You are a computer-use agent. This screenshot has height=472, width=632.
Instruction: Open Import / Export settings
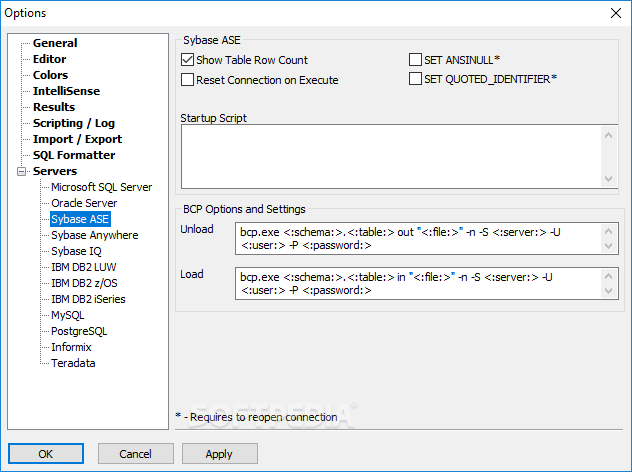pyautogui.click(x=77, y=139)
